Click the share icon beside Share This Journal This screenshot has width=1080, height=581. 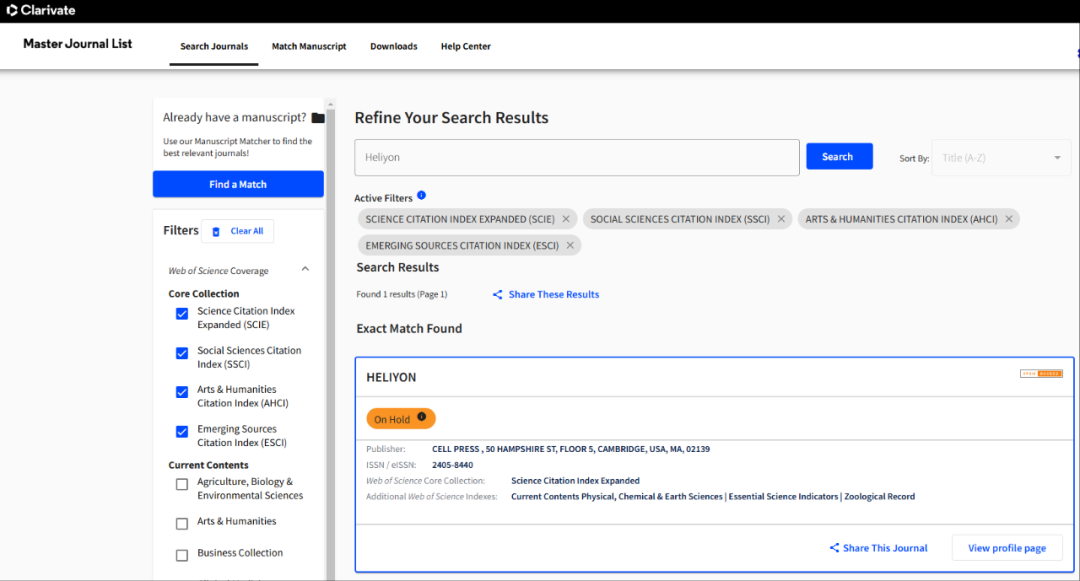pyautogui.click(x=834, y=548)
